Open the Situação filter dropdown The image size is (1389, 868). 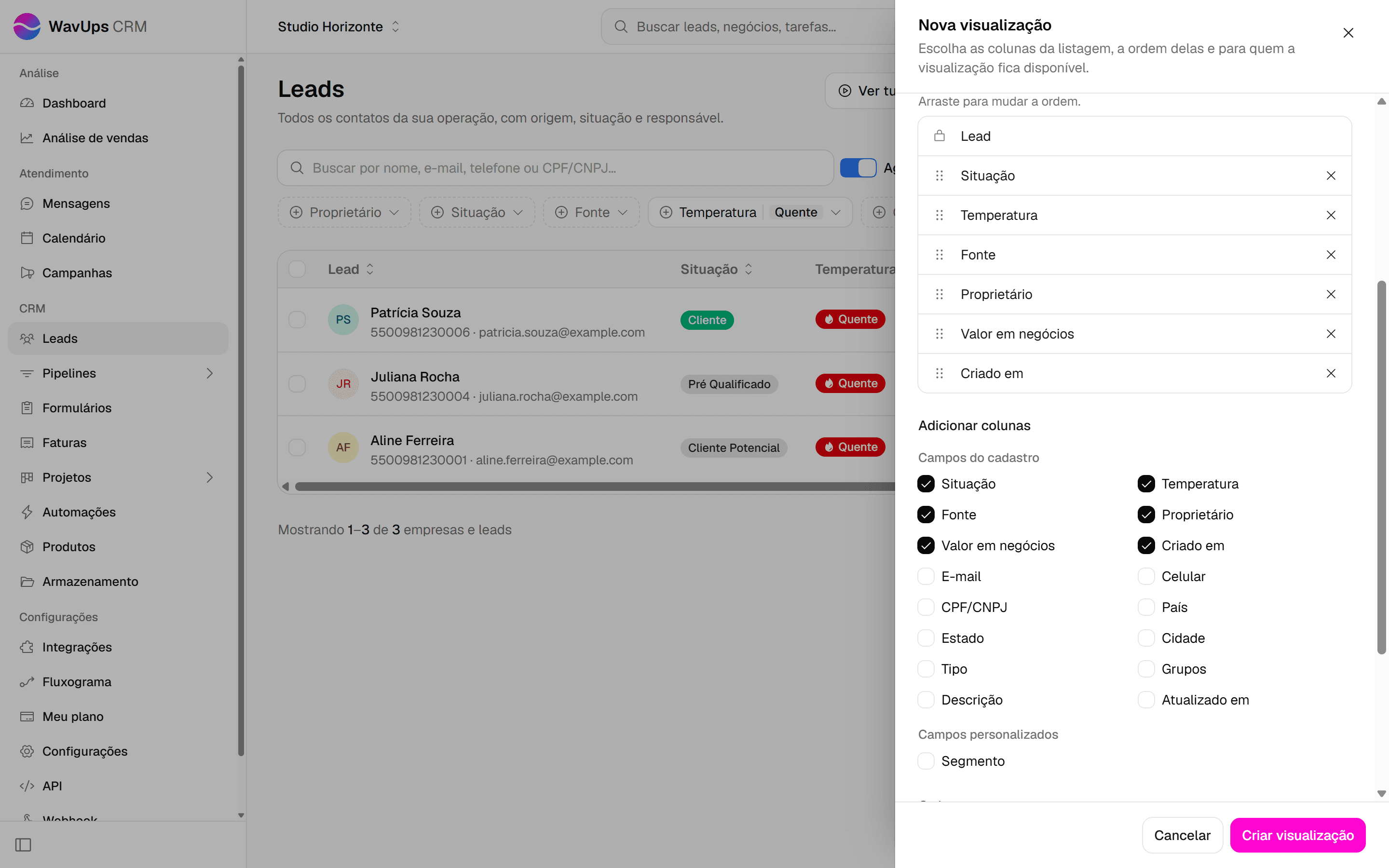tap(477, 212)
